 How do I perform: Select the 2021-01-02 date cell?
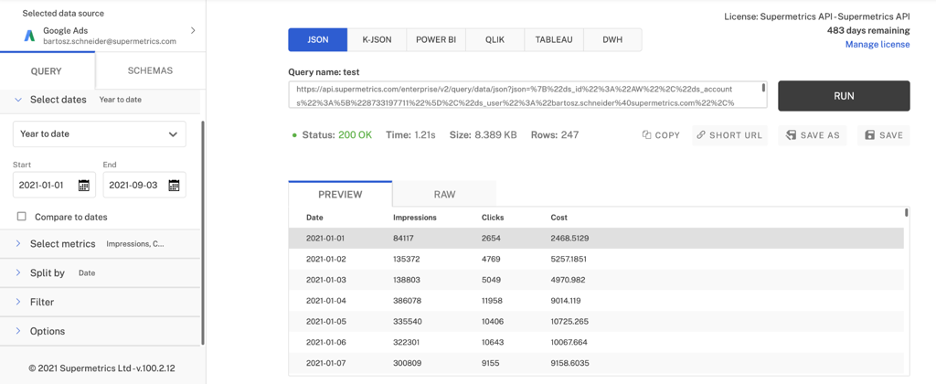pyautogui.click(x=326, y=259)
